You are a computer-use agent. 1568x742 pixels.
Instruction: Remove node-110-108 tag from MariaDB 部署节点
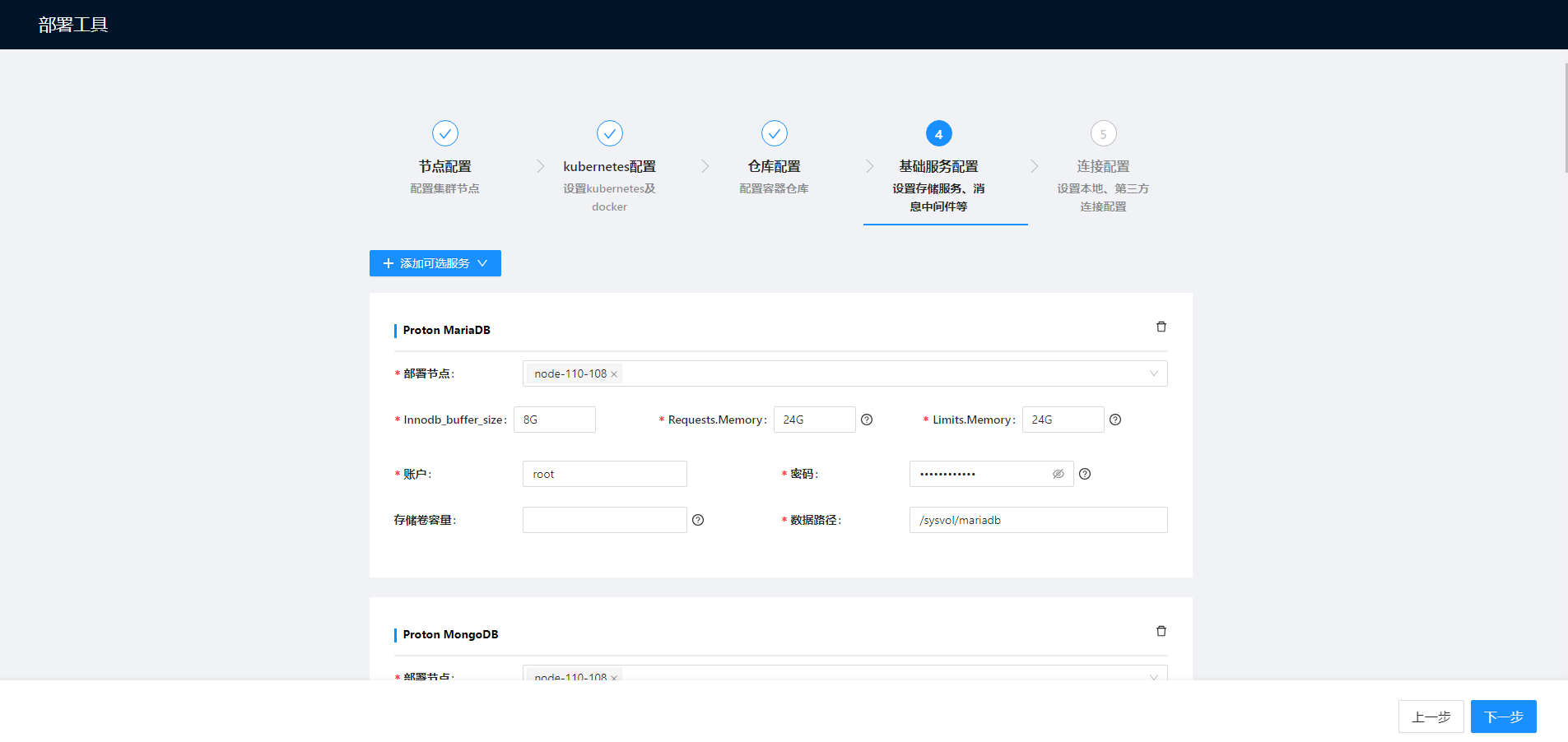pos(614,374)
